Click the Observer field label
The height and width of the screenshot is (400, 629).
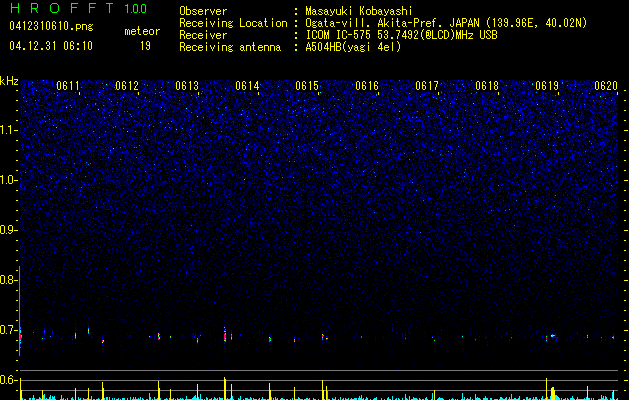pyautogui.click(x=203, y=11)
